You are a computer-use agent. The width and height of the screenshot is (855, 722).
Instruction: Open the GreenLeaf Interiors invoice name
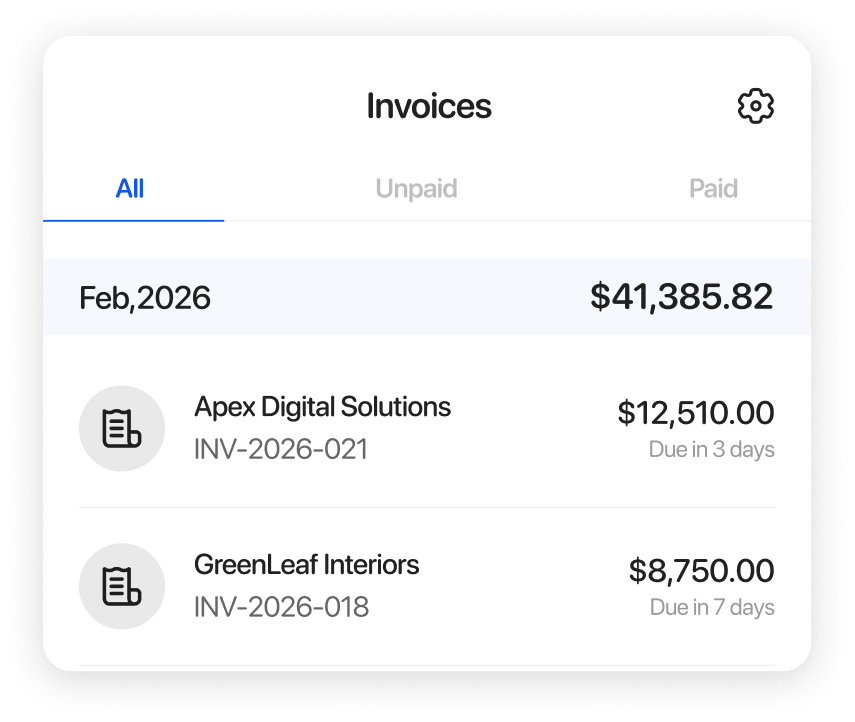306,565
